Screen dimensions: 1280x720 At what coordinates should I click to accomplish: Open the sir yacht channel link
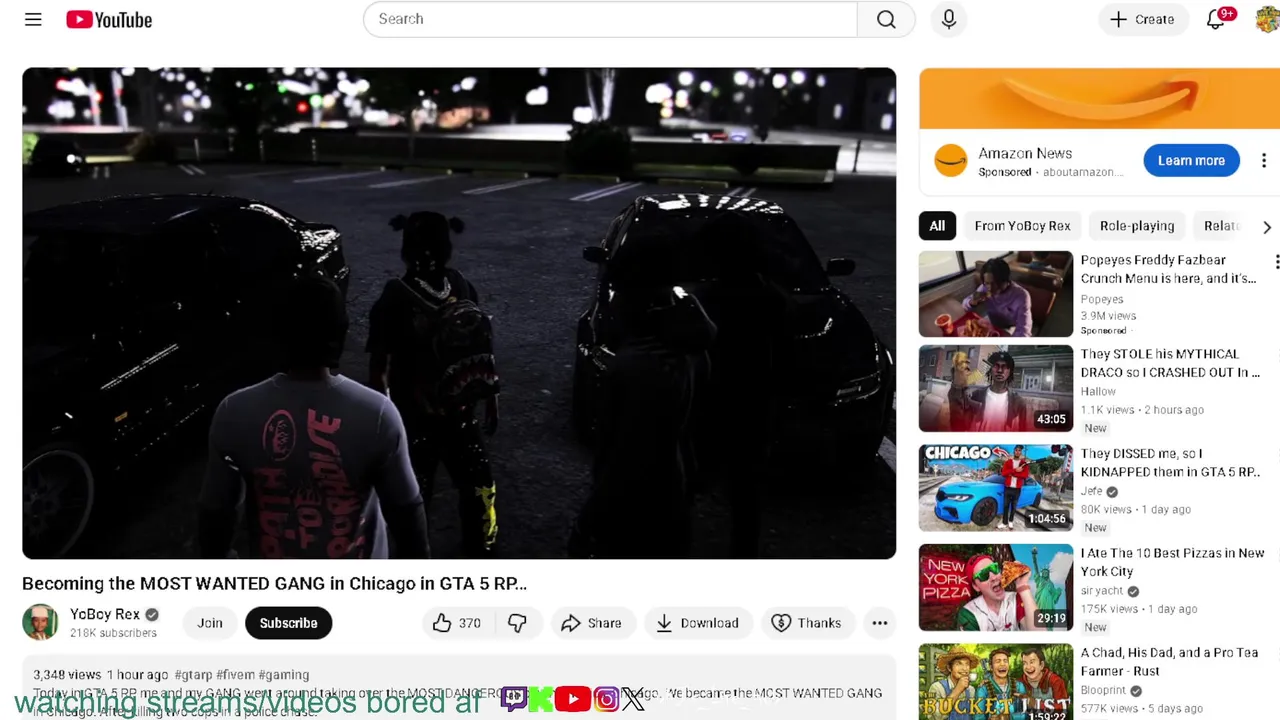click(1102, 591)
